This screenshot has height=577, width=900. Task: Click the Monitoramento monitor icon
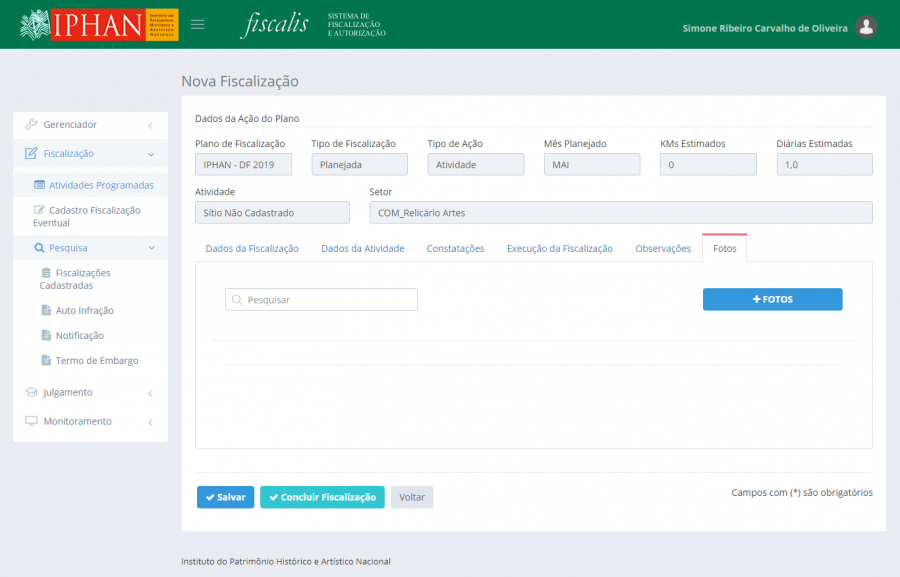(x=31, y=421)
